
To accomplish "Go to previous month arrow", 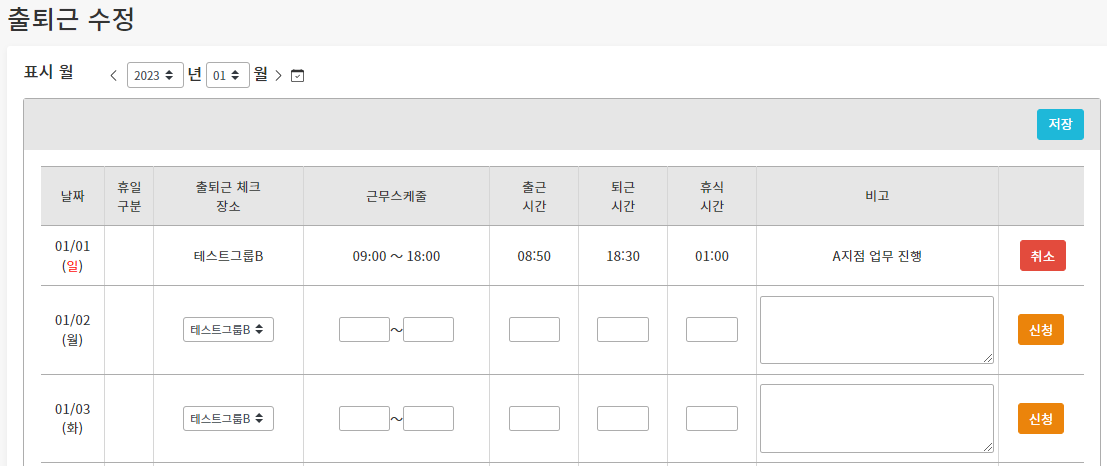I will pyautogui.click(x=114, y=76).
